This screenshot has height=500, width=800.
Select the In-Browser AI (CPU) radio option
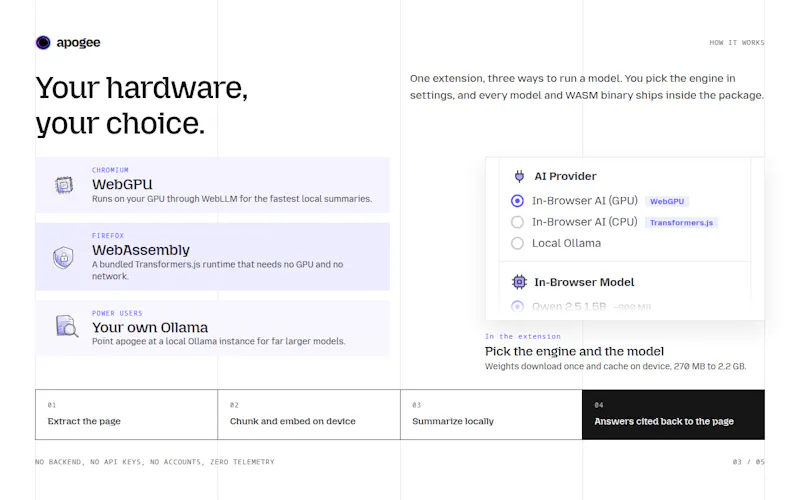click(517, 222)
